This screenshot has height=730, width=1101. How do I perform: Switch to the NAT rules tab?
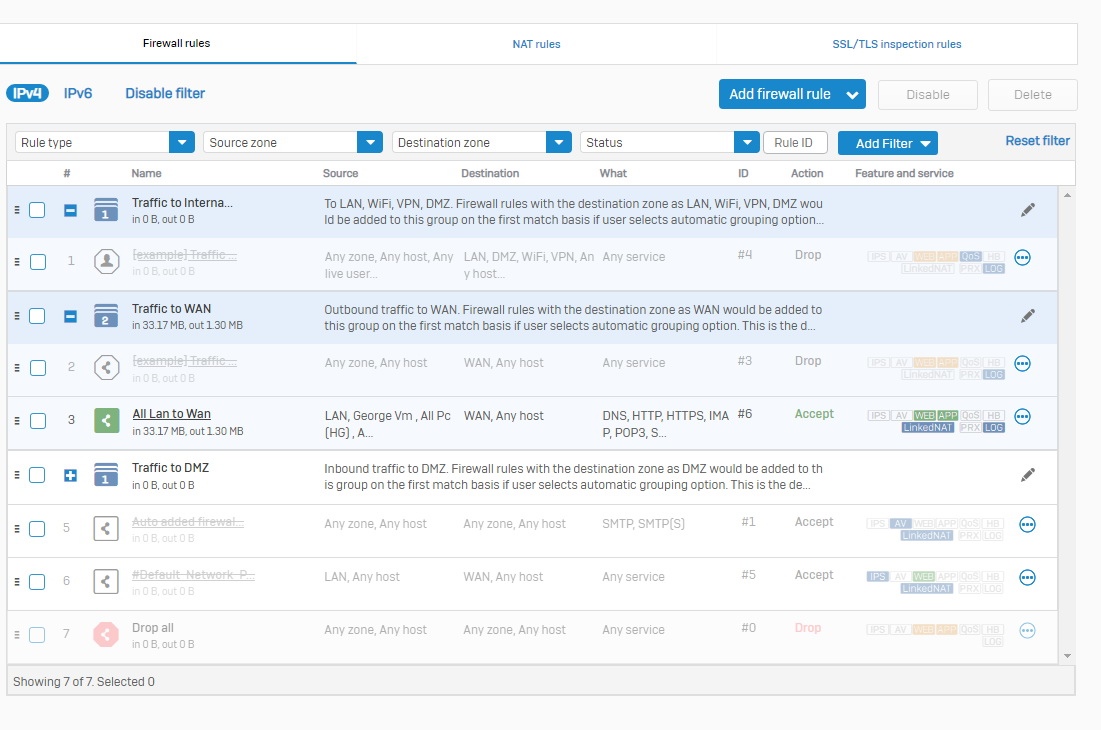pyautogui.click(x=536, y=44)
